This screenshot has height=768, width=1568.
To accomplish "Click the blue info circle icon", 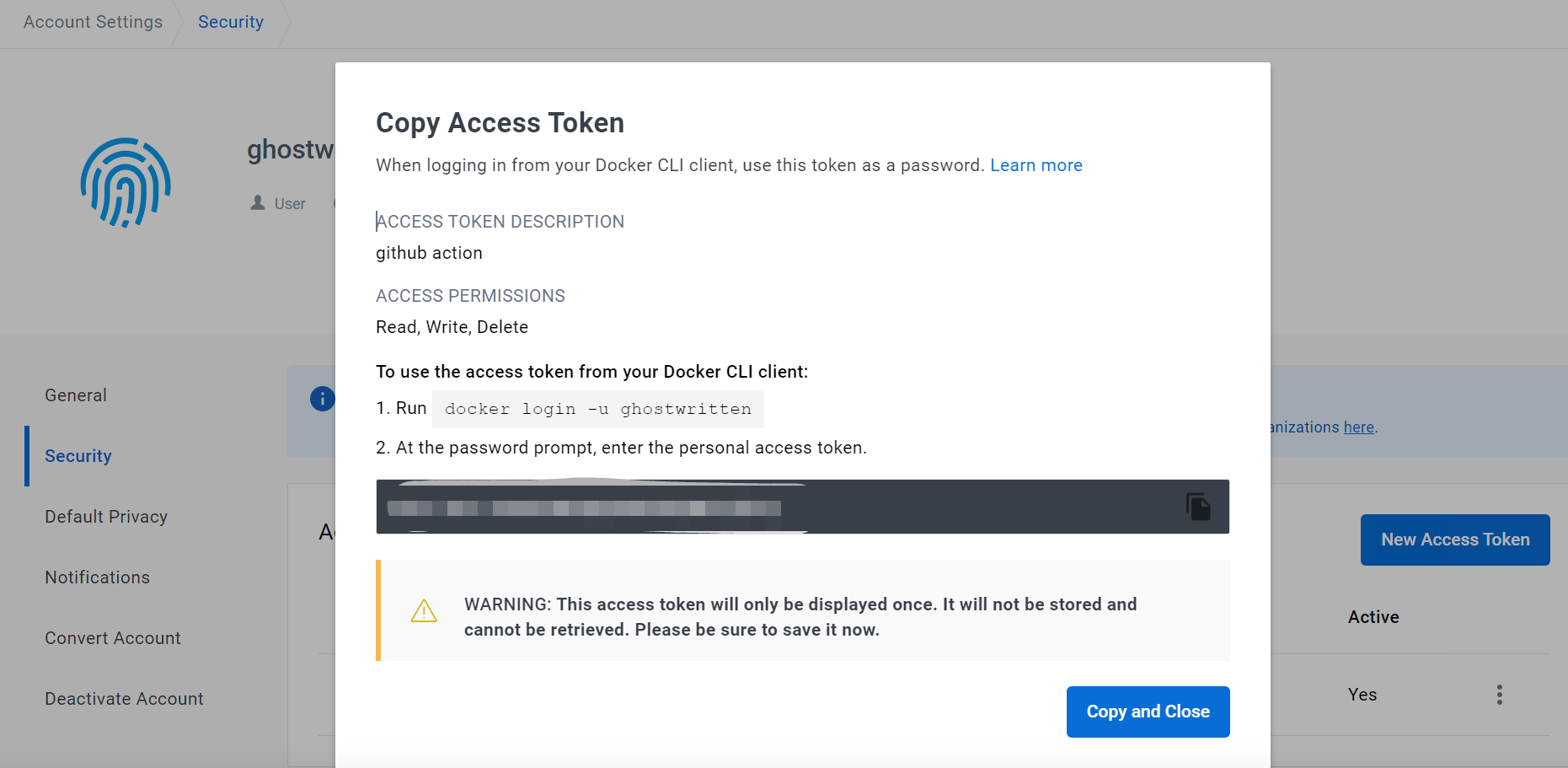I will tap(322, 399).
